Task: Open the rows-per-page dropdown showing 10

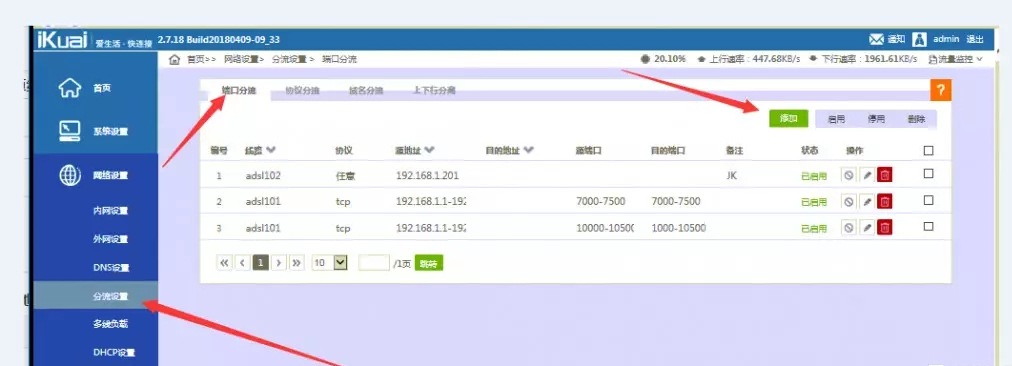Action: pos(330,263)
